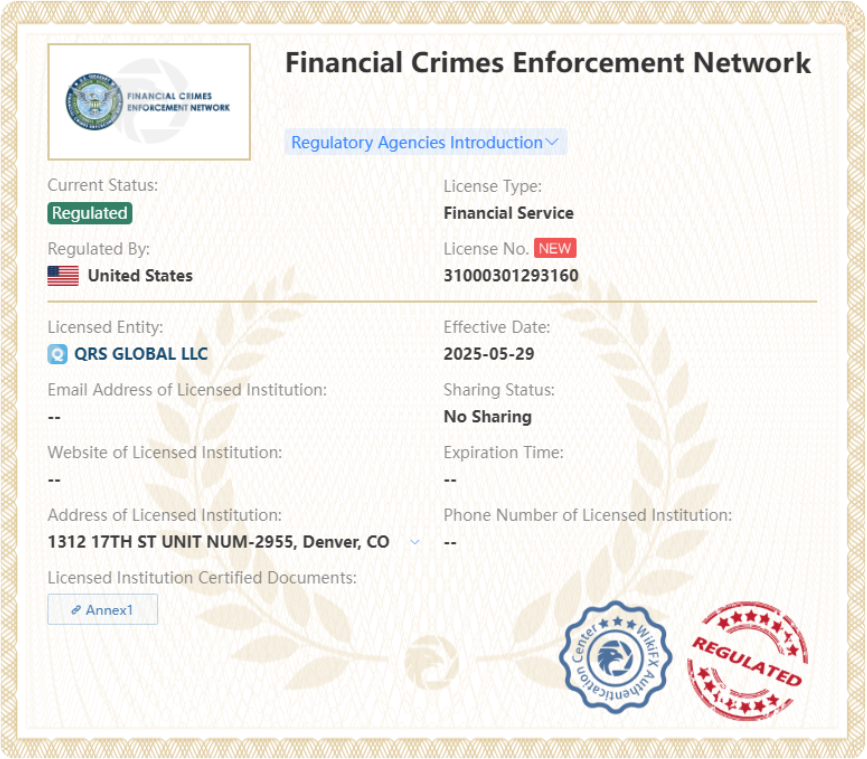Click the paperclip icon on Annex1

(76, 609)
